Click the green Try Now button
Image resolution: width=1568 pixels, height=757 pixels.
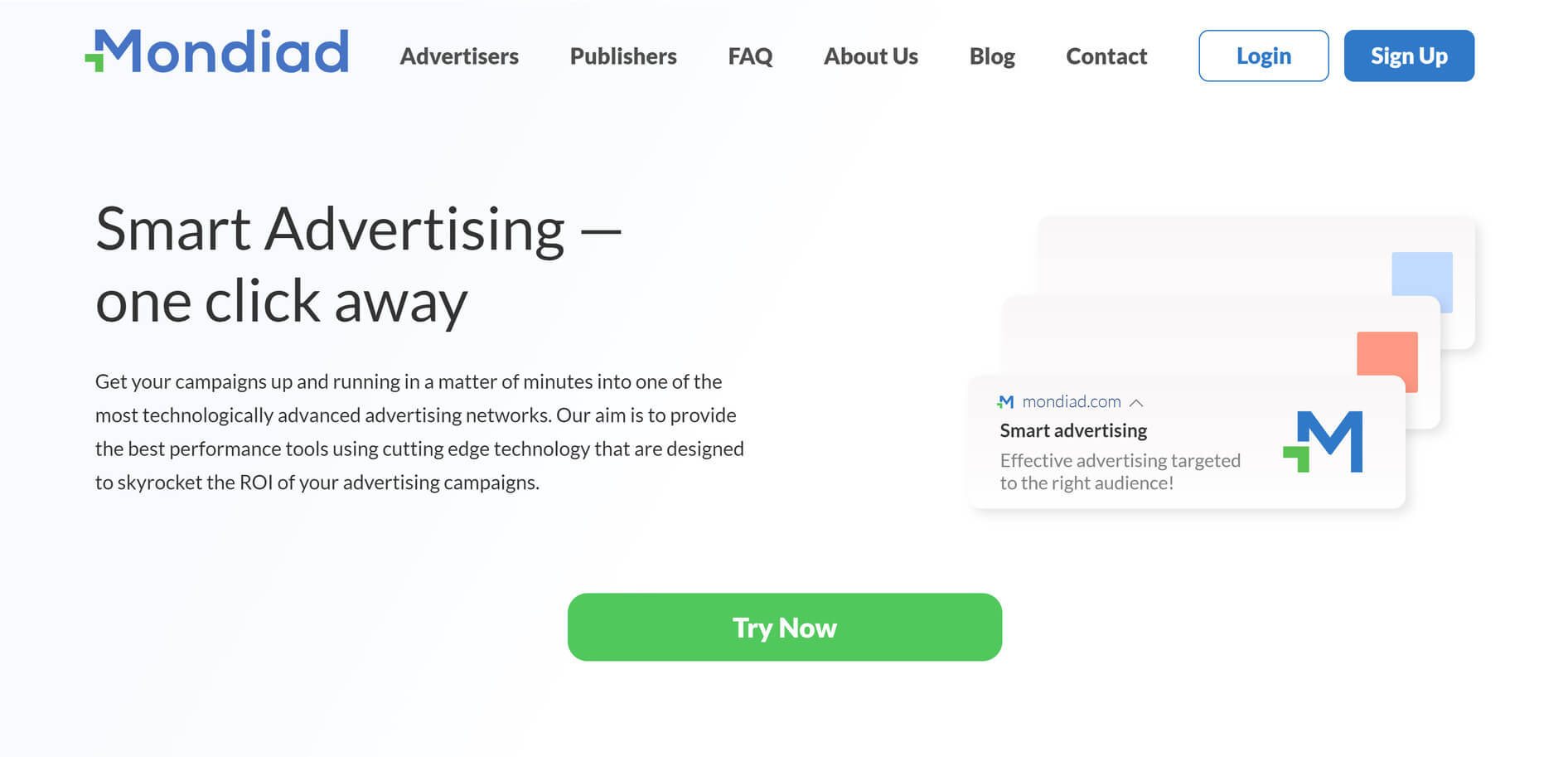click(x=785, y=627)
